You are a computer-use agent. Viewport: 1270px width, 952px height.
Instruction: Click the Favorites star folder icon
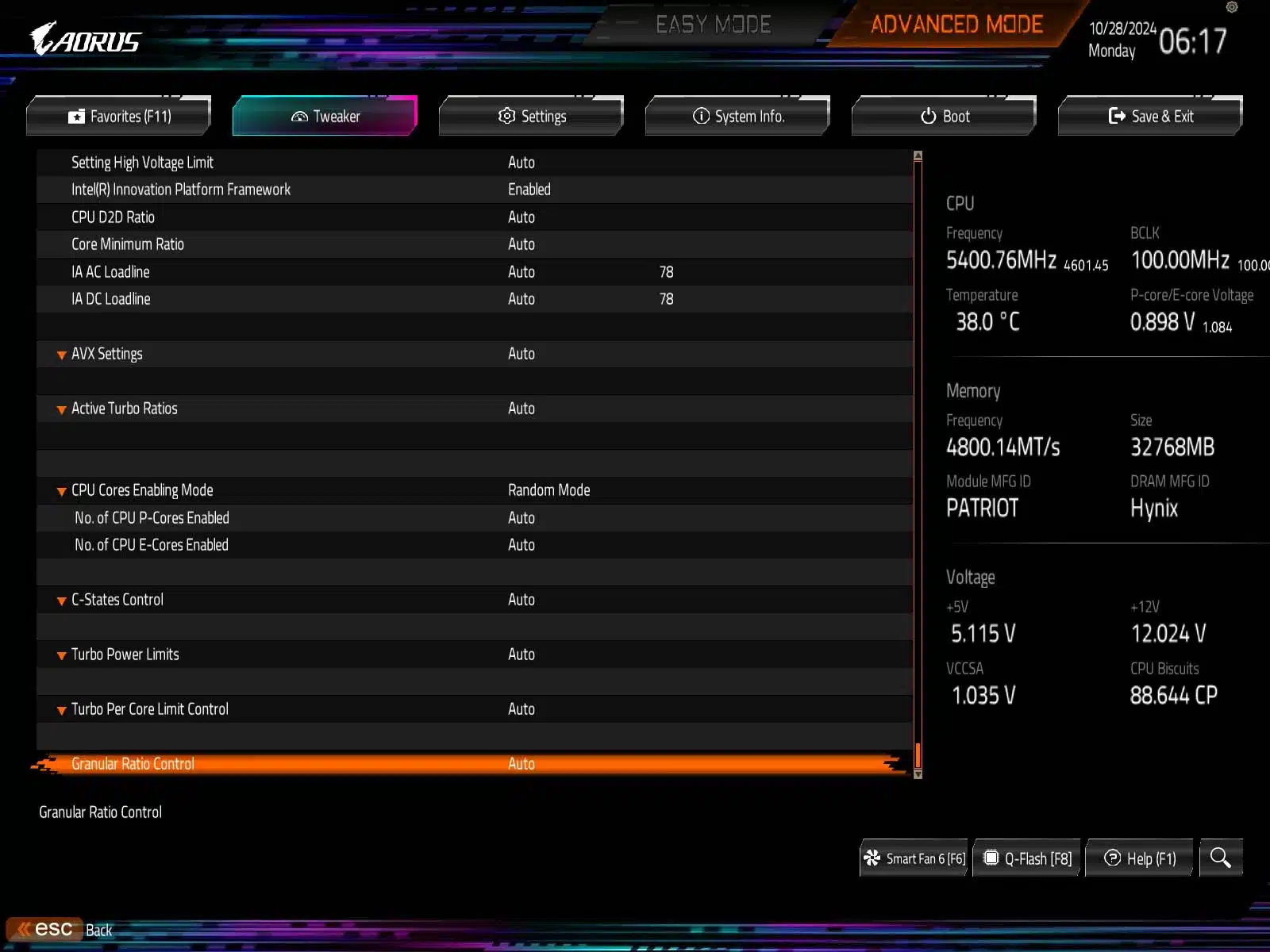76,117
